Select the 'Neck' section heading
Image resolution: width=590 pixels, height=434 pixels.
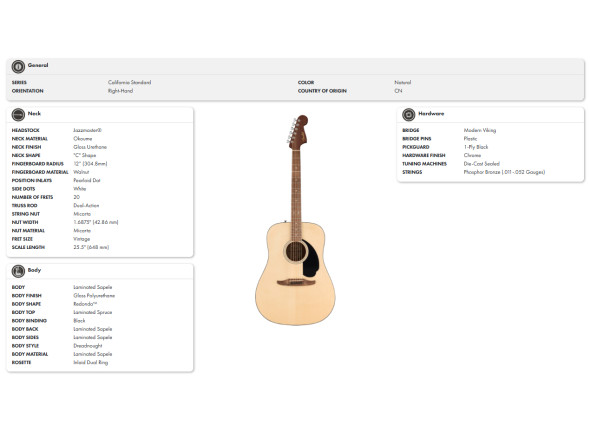tap(34, 113)
